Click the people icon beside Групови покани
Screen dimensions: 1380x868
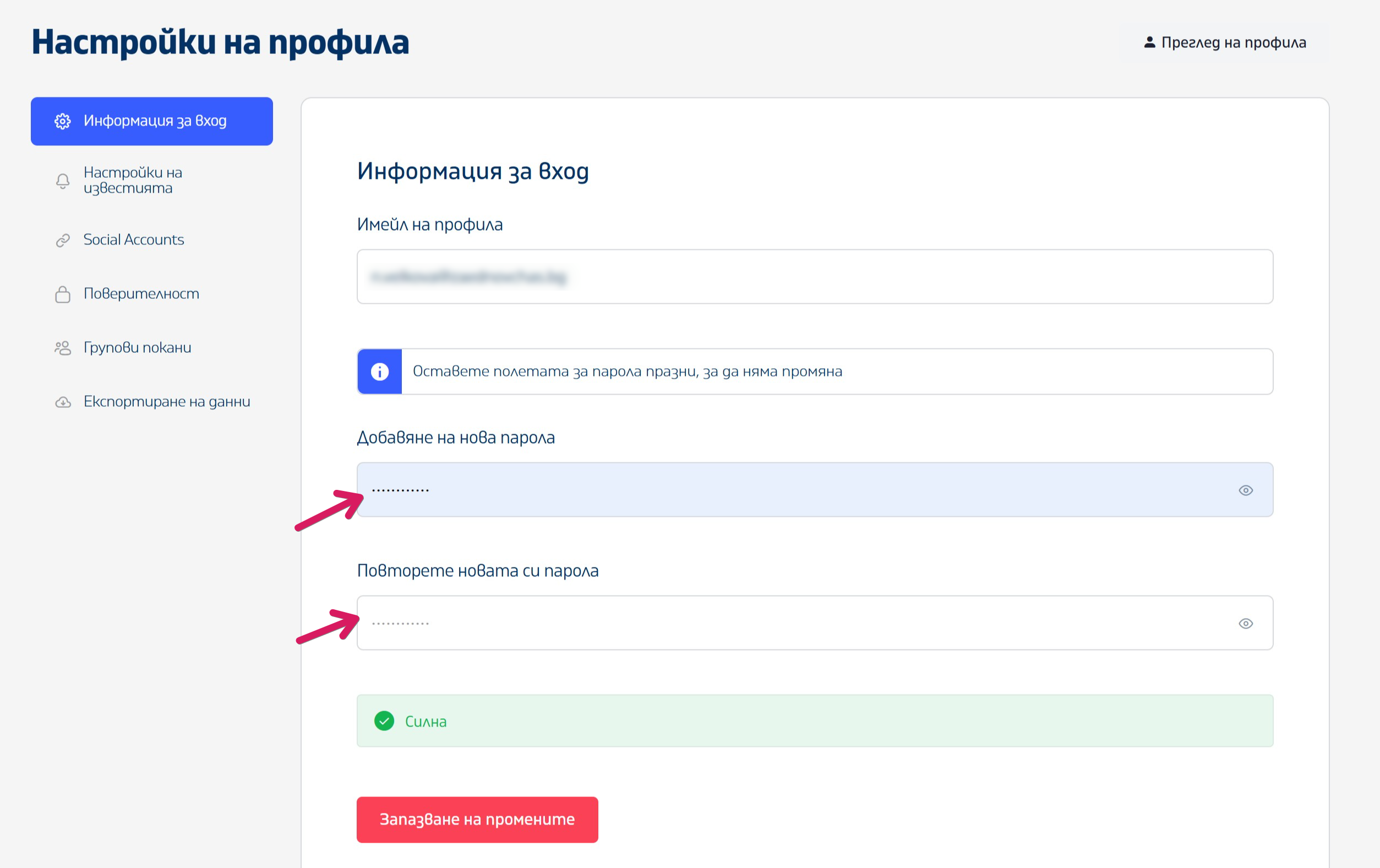[62, 348]
